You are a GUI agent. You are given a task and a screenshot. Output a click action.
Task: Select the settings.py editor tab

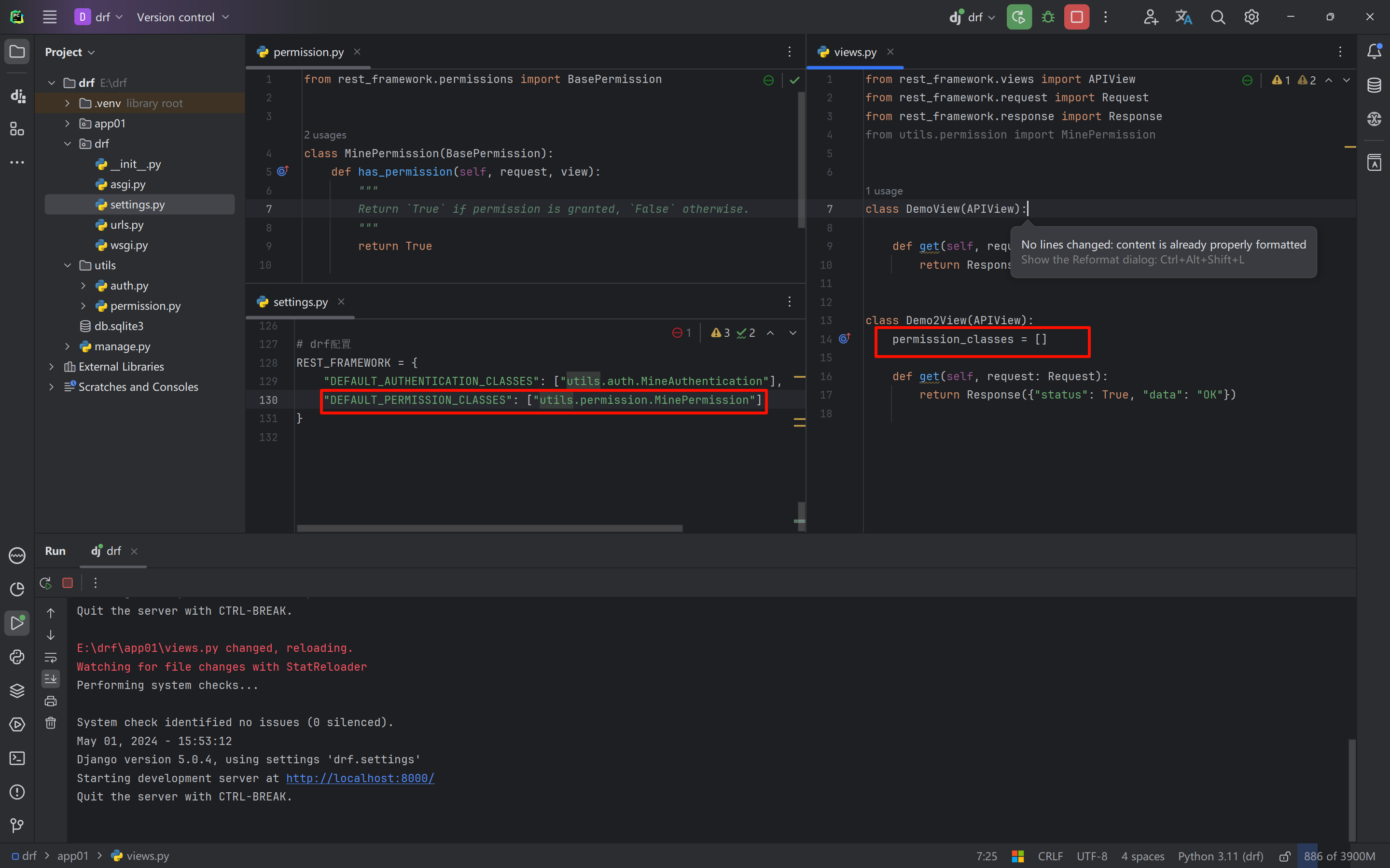300,302
